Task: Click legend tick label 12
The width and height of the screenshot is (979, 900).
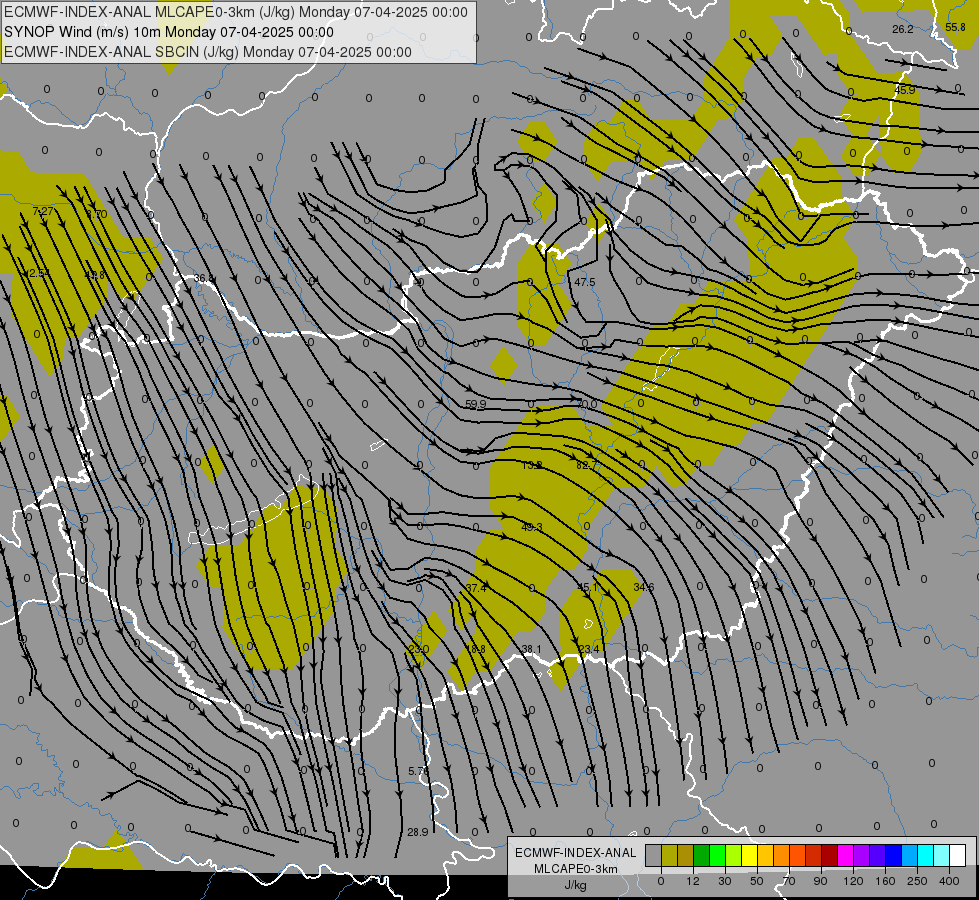Action: pos(693,881)
